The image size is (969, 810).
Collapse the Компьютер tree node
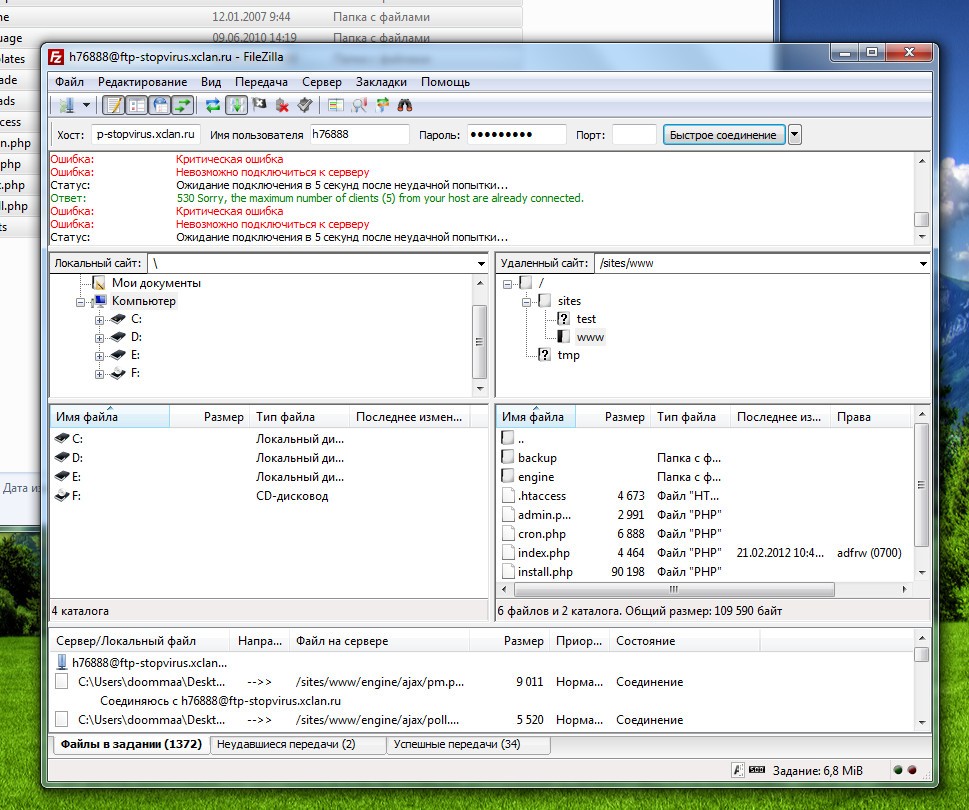click(80, 302)
